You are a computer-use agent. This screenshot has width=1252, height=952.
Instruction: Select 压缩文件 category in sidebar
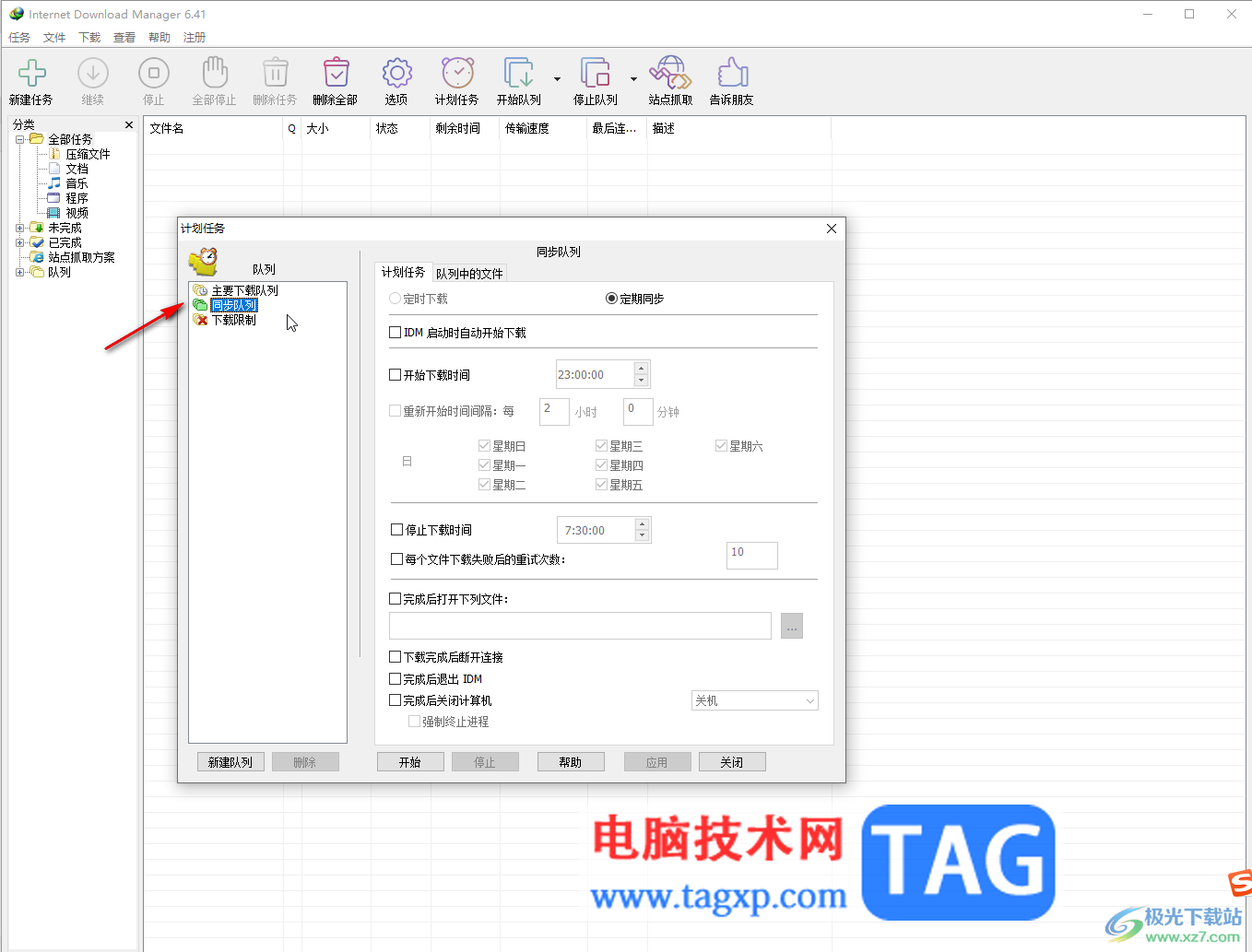point(88,154)
